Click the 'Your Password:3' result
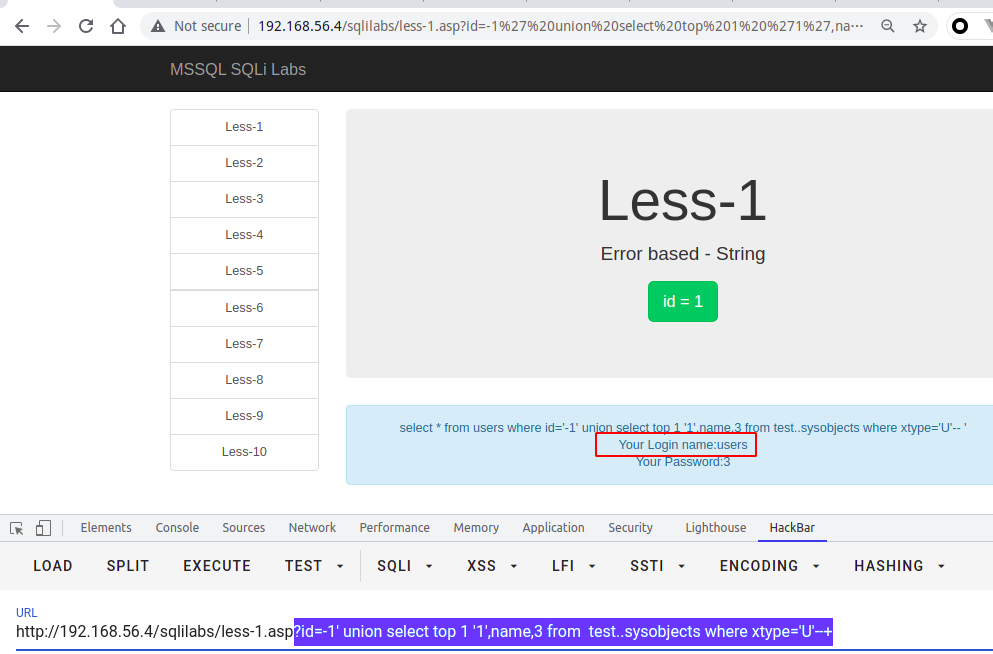This screenshot has width=993, height=654. coord(683,462)
